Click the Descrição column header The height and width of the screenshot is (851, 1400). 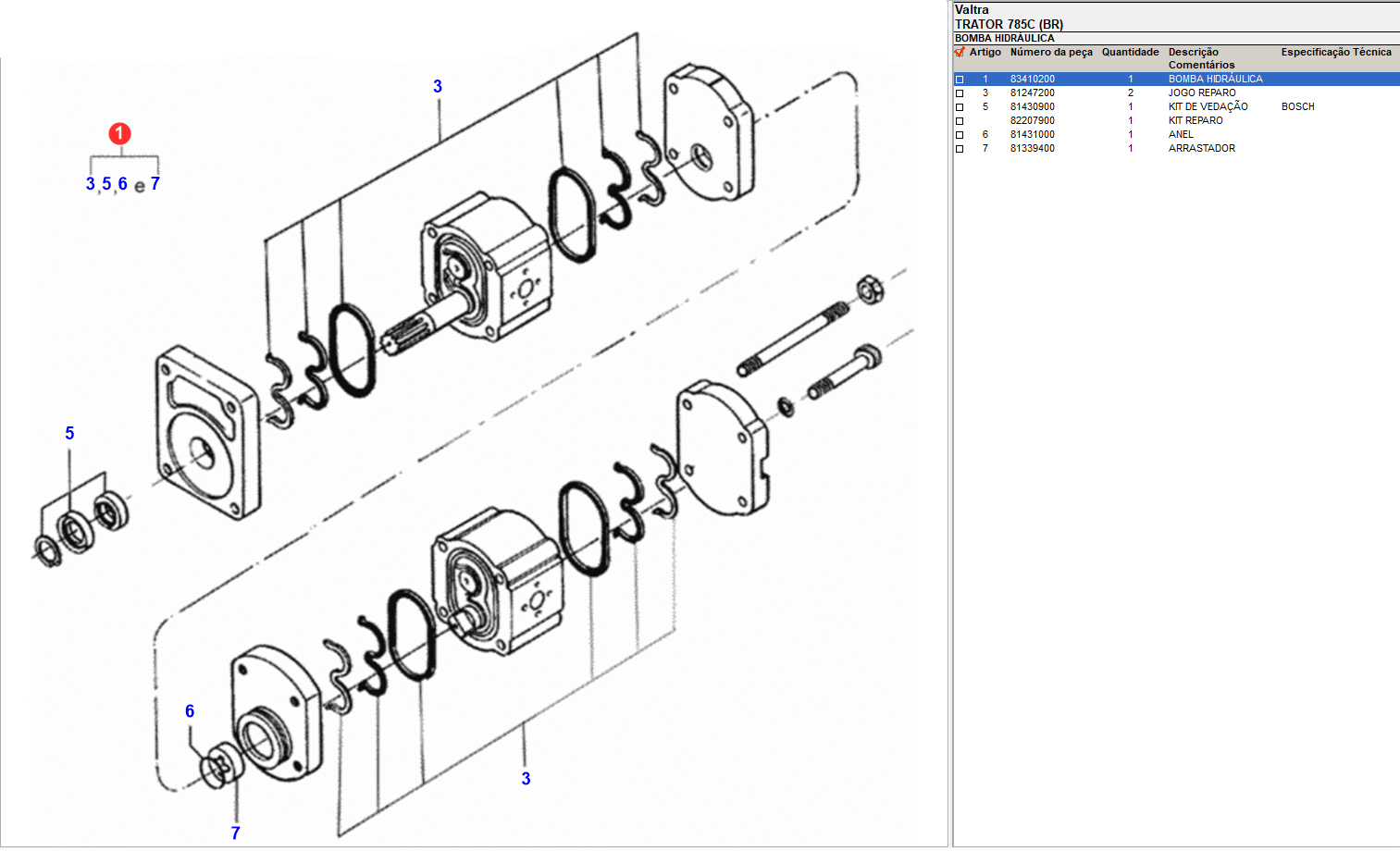pos(1193,53)
